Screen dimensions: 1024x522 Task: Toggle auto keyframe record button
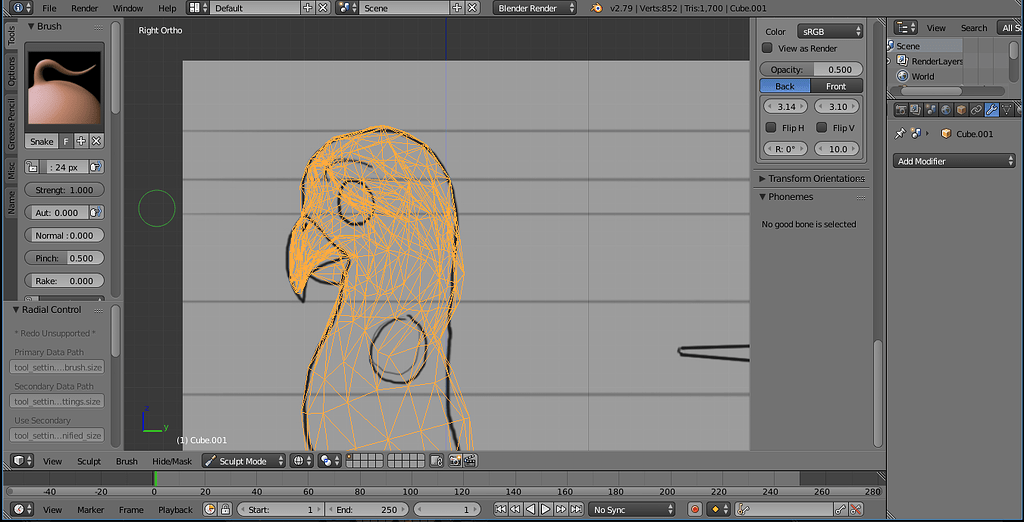(x=695, y=509)
